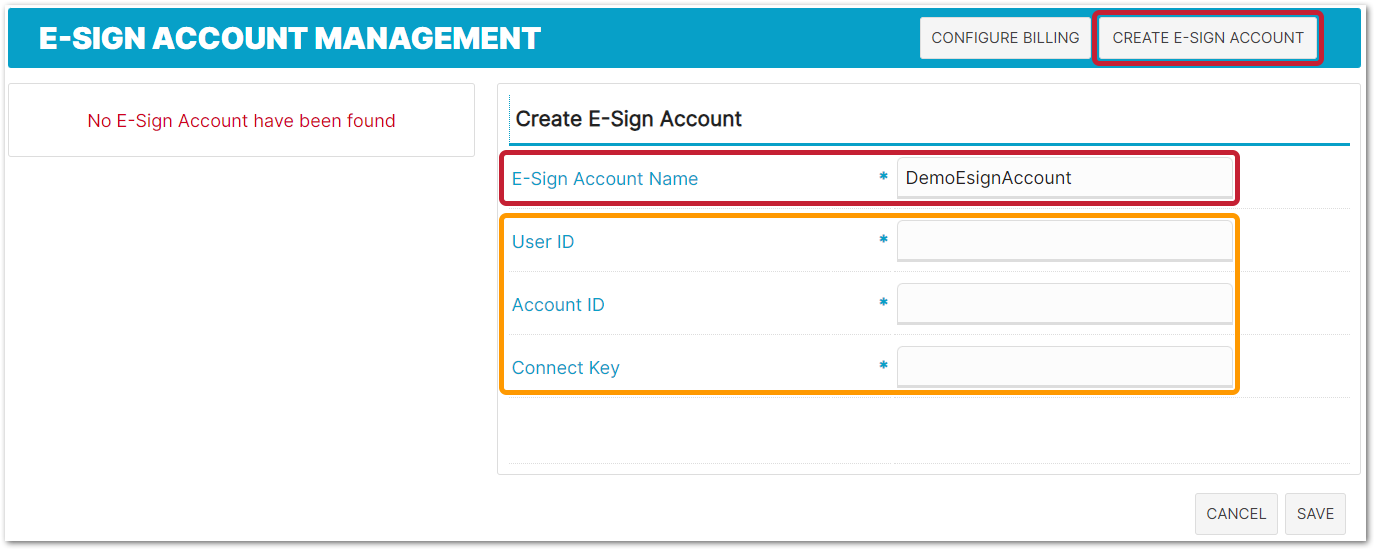Open the Configure Billing page
This screenshot has height=550, width=1376.
coord(1005,38)
